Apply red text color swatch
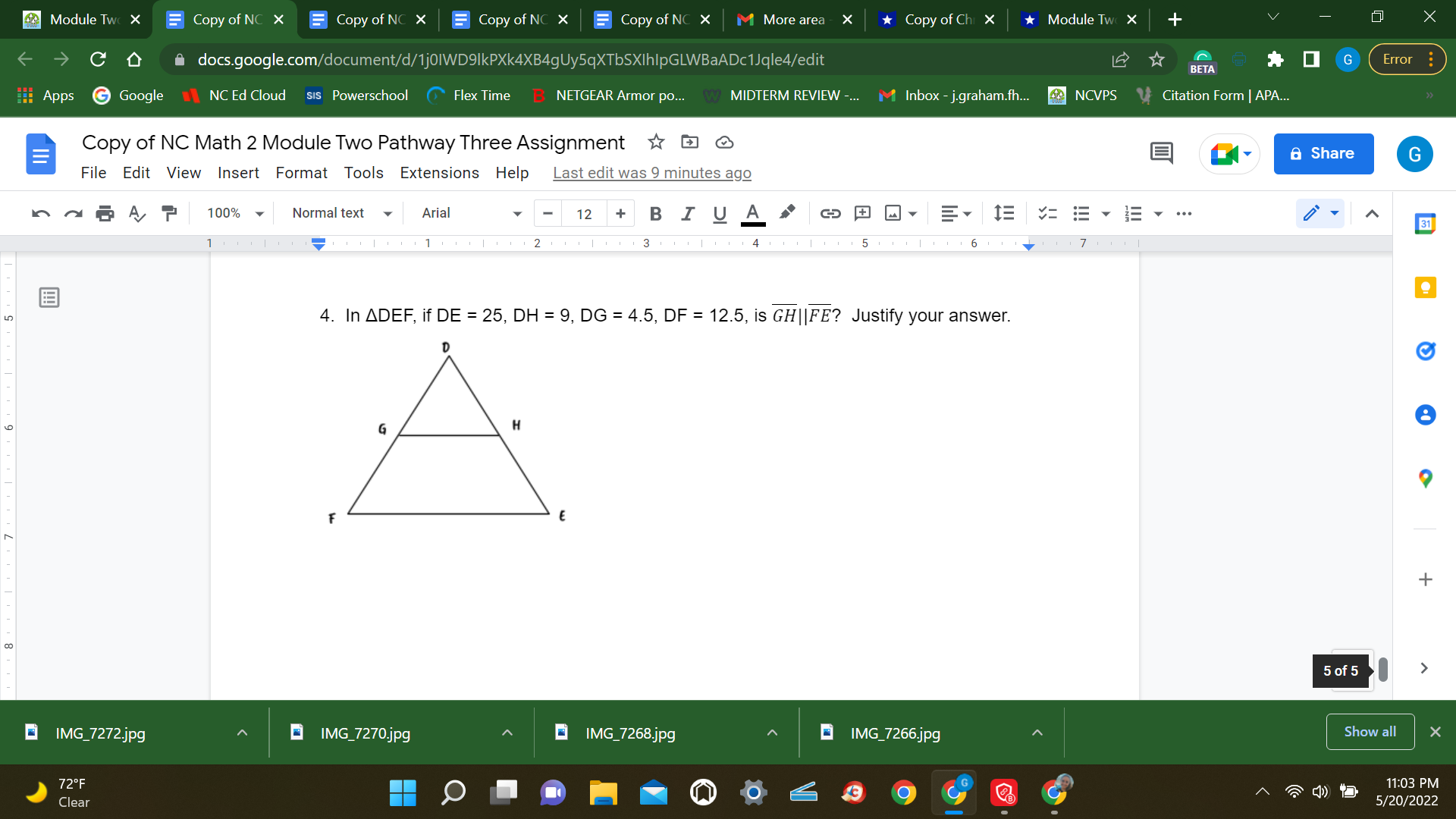The width and height of the screenshot is (1456, 819). (752, 213)
